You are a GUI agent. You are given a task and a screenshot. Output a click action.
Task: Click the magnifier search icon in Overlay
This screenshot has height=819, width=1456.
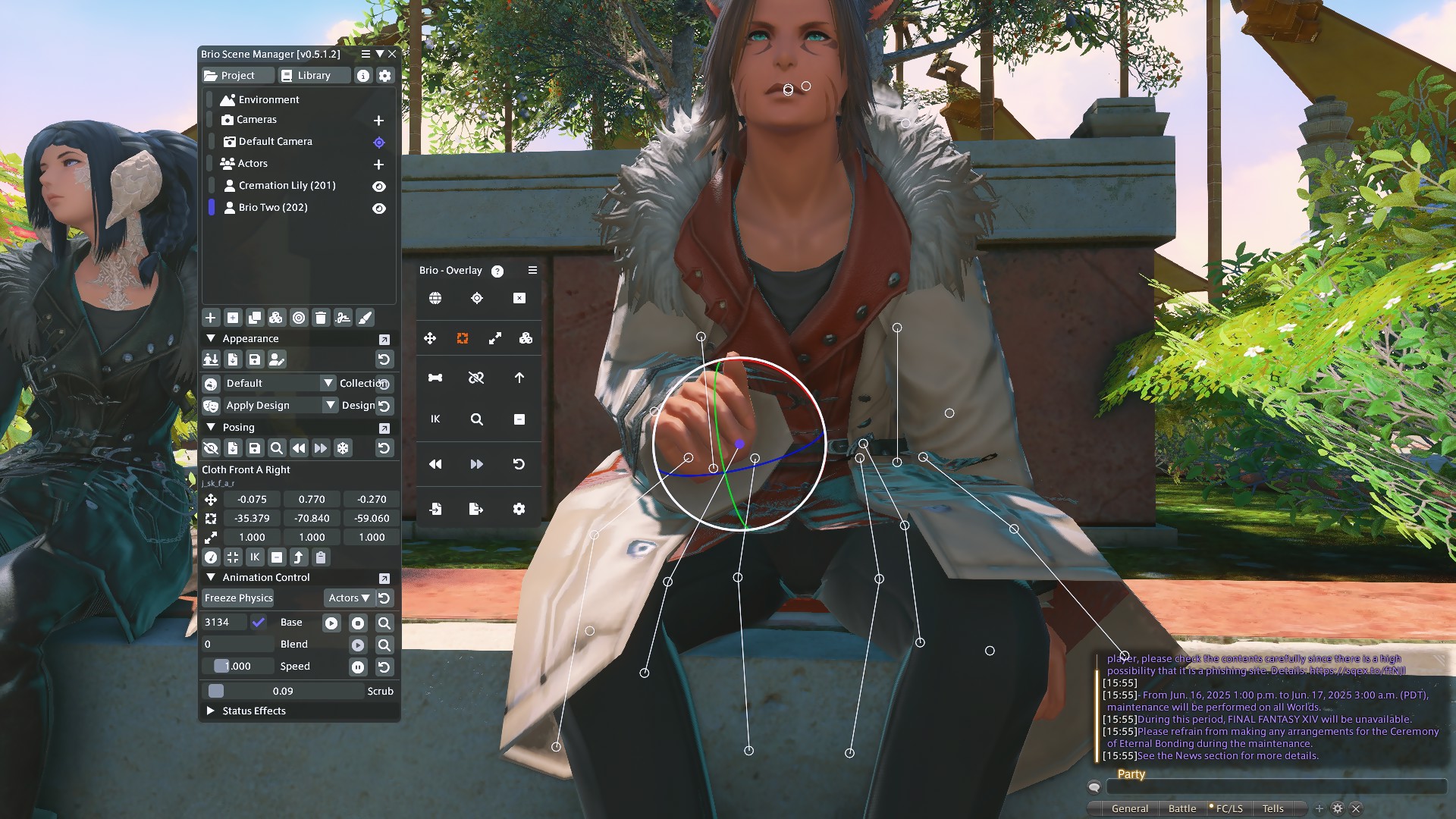click(x=477, y=419)
